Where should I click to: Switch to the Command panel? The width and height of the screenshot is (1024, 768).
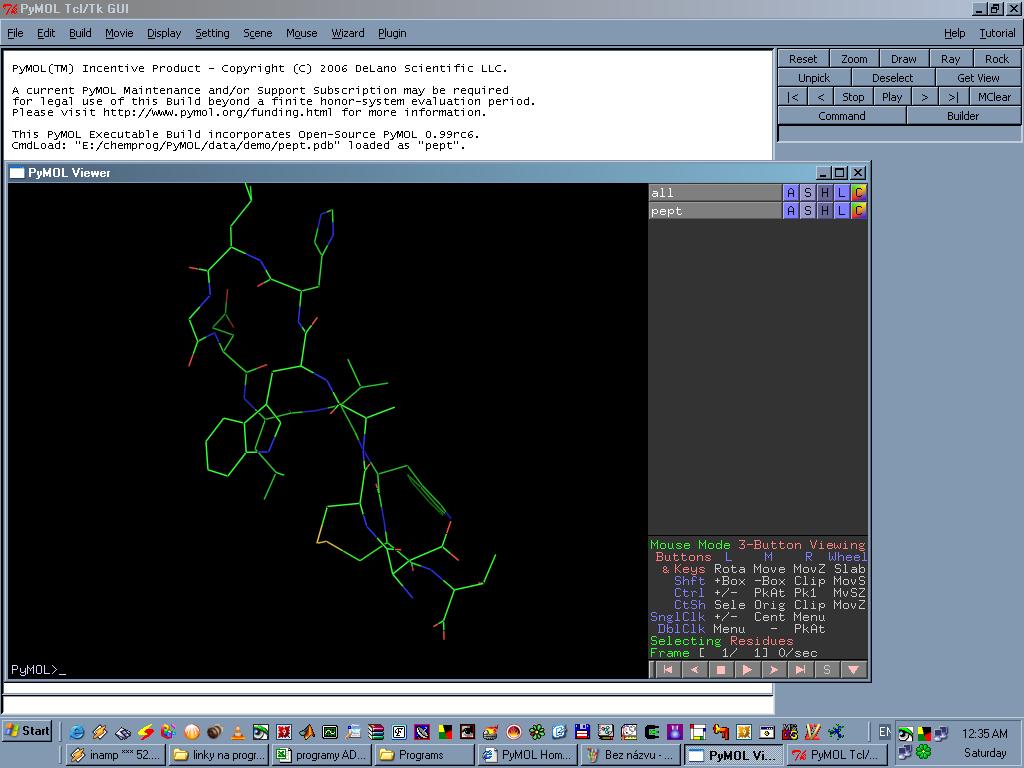842,116
